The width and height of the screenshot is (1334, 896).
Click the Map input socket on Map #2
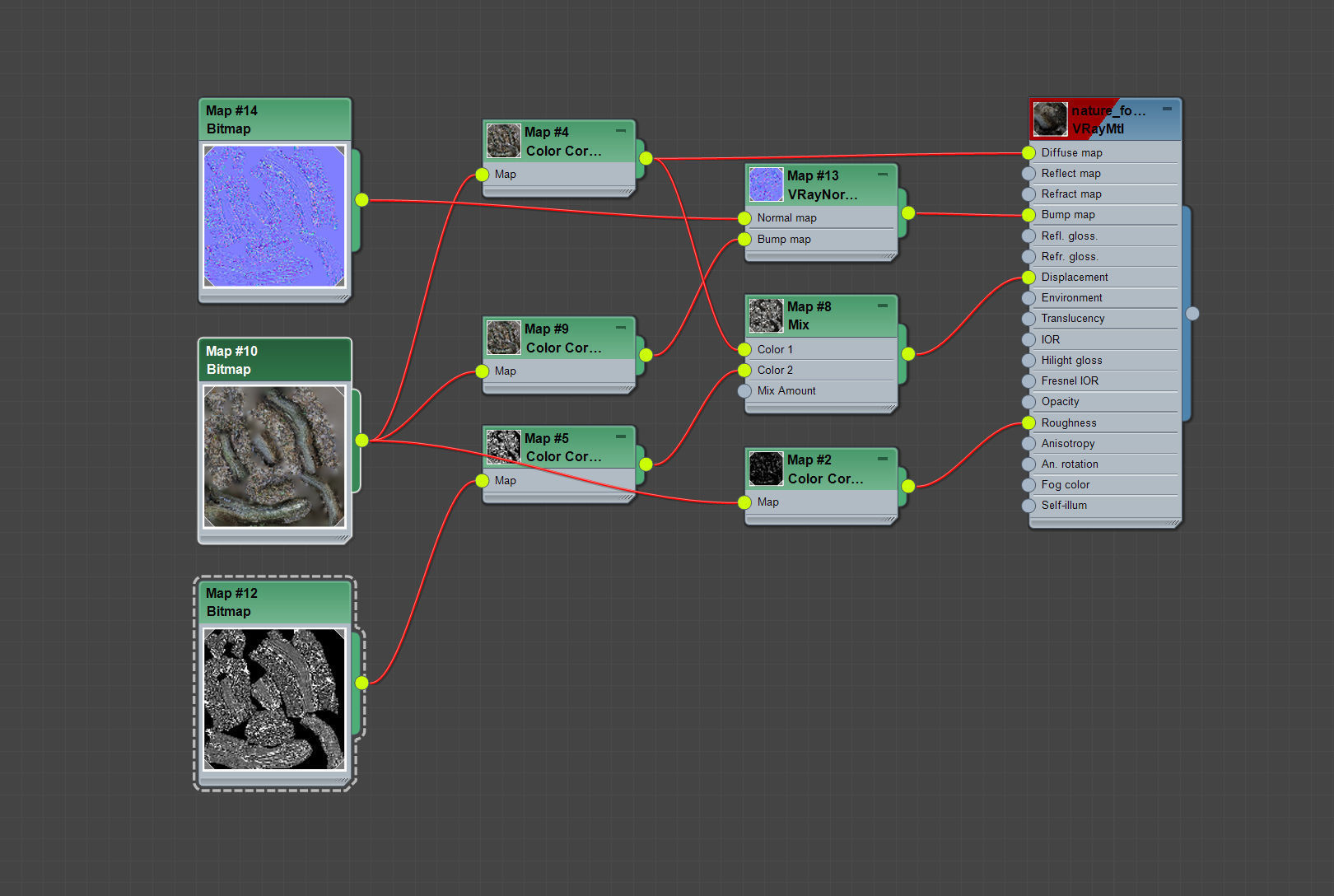point(744,502)
